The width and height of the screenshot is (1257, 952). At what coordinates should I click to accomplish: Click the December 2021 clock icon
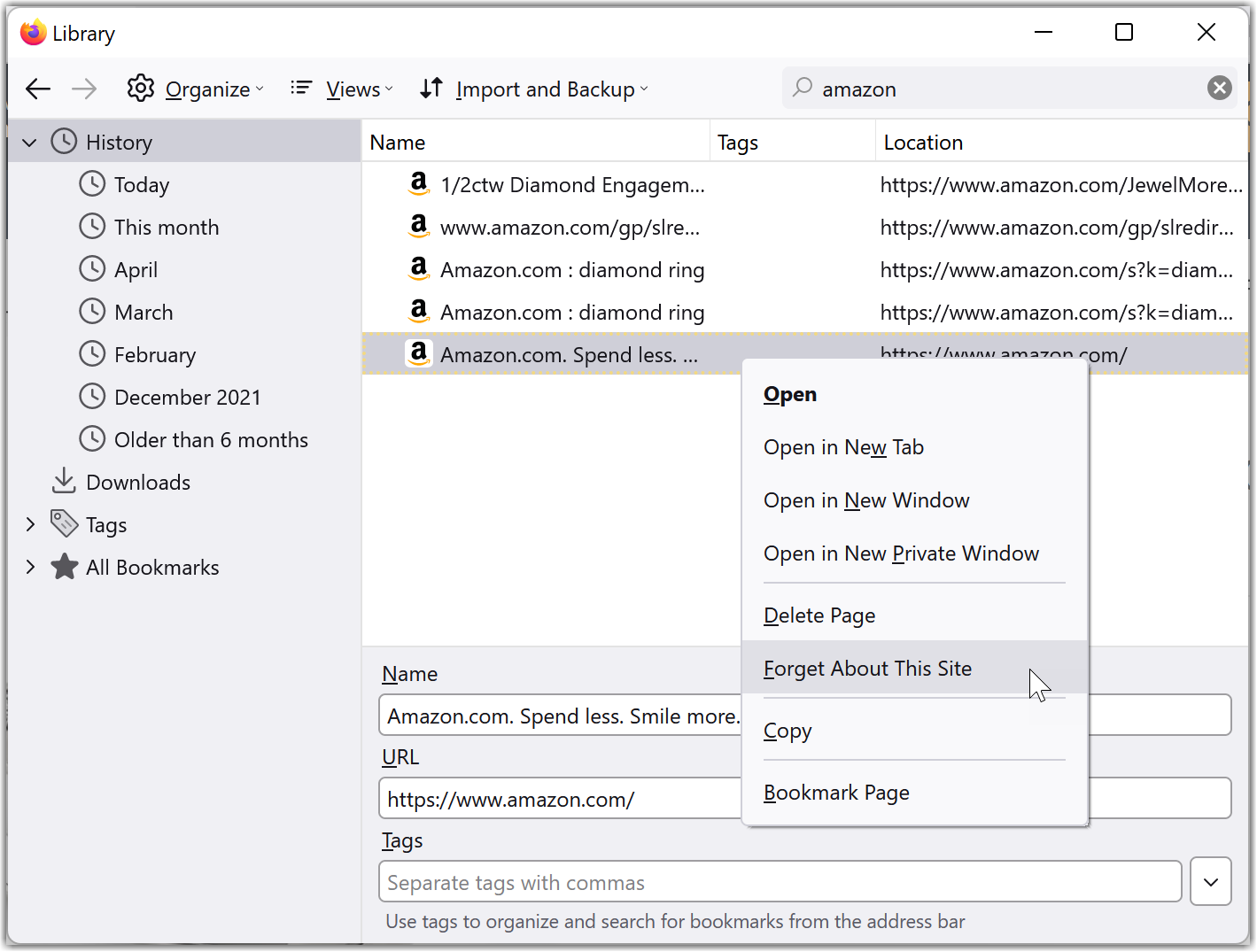92,396
